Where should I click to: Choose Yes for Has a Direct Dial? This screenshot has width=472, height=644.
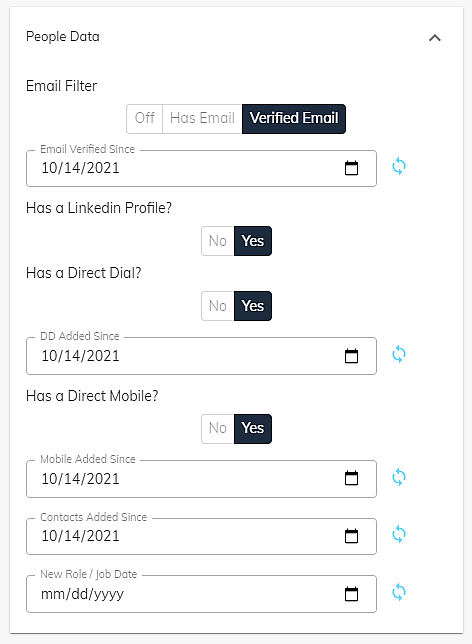coord(253,306)
